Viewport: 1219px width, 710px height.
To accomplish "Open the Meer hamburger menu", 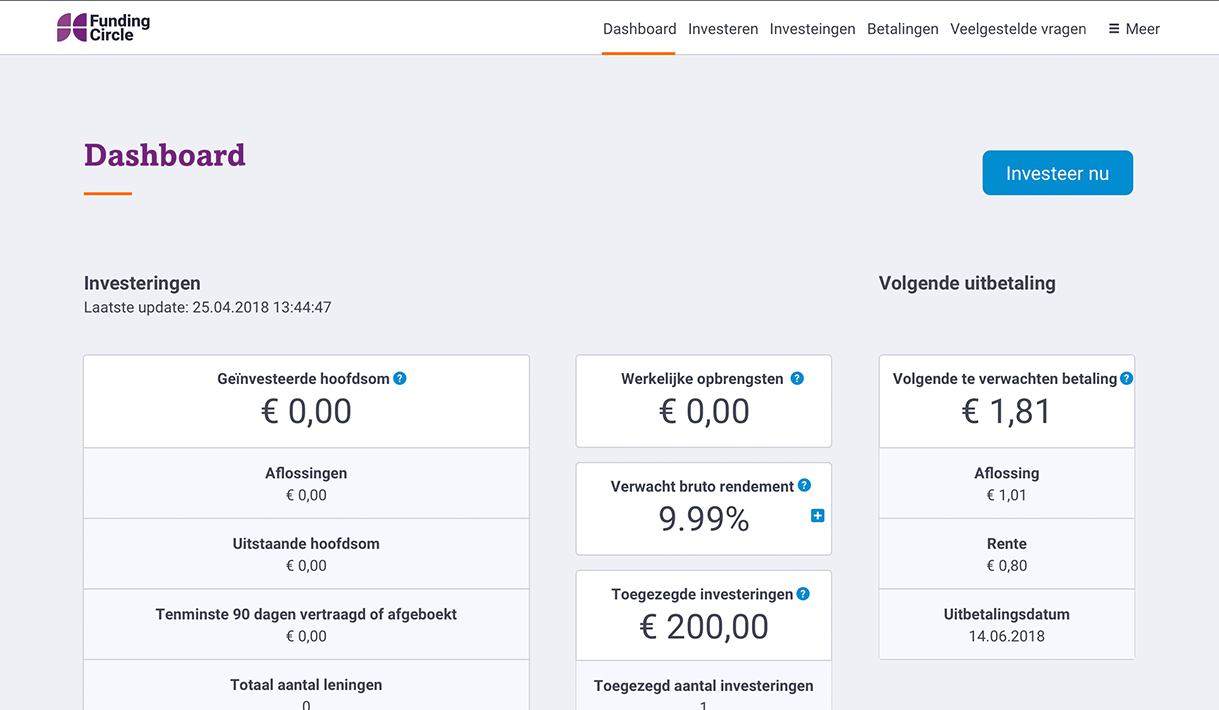I will coord(1134,29).
